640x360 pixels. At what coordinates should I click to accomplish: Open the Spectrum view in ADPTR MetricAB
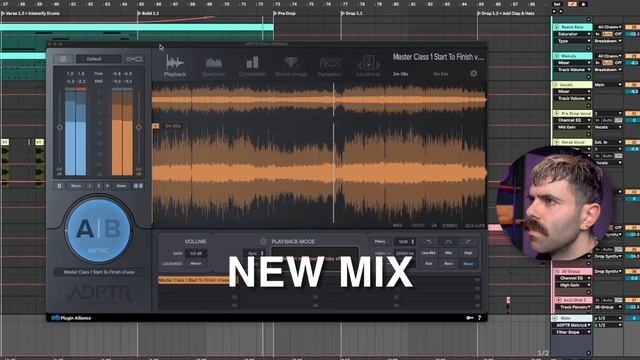tap(213, 67)
